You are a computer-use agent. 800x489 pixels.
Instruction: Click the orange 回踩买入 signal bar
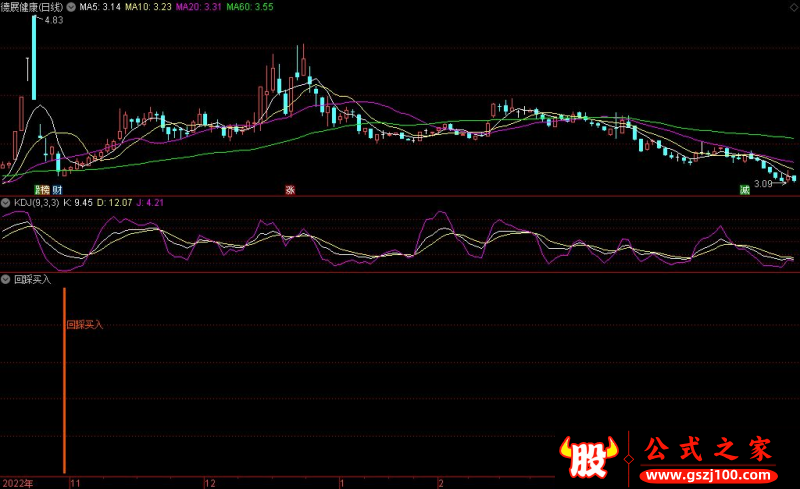click(65, 380)
